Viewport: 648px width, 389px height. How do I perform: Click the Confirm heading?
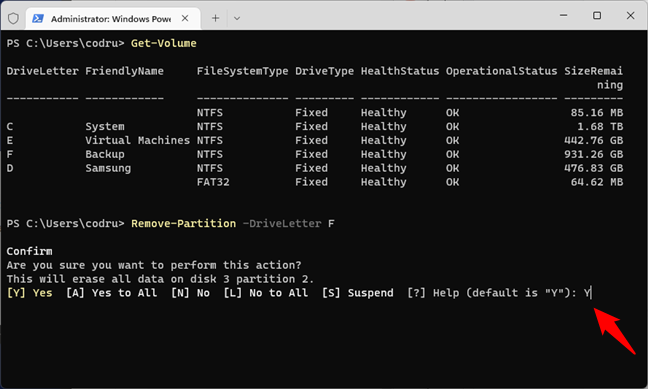pos(29,251)
